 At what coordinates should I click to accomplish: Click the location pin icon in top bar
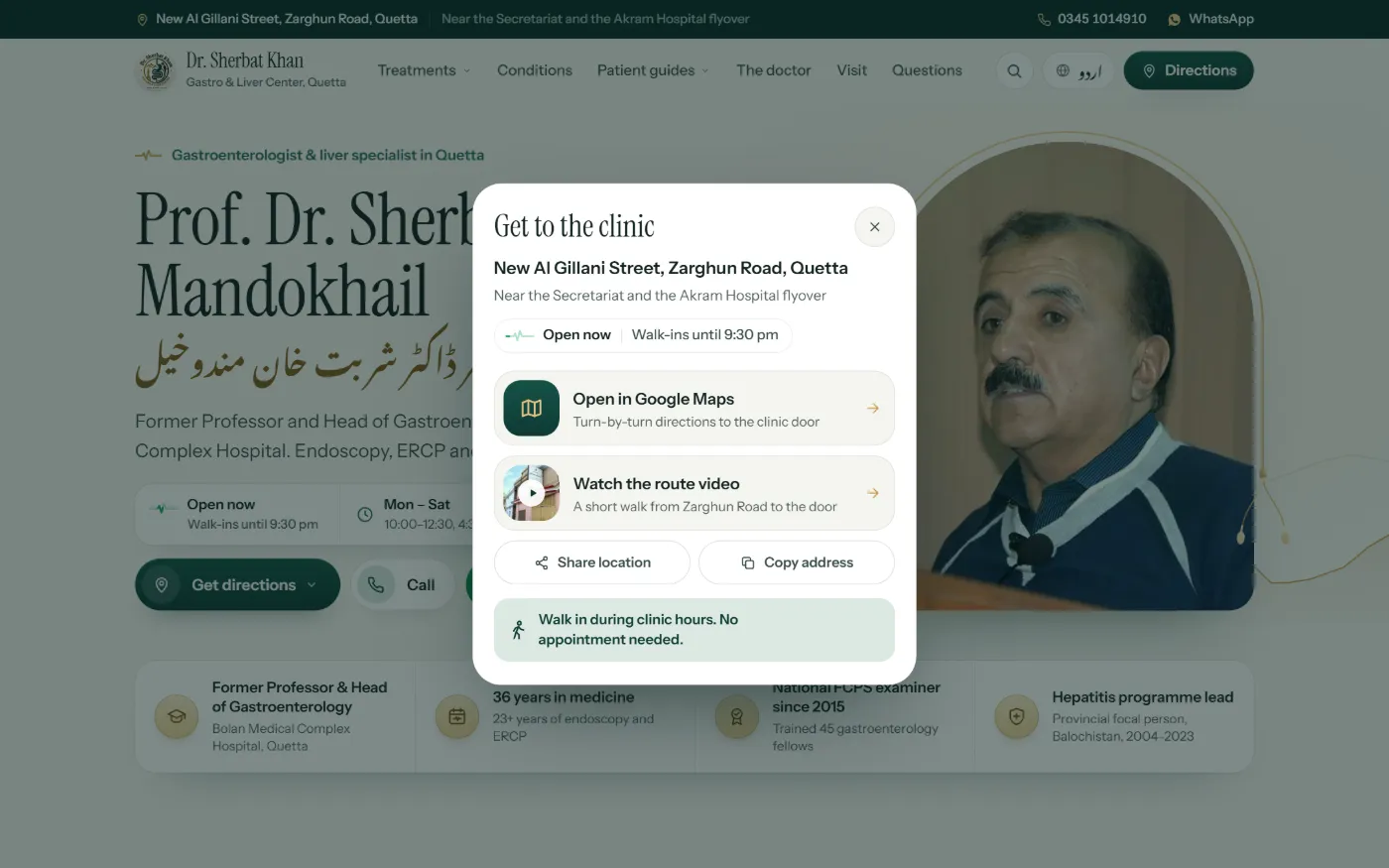[x=142, y=19]
